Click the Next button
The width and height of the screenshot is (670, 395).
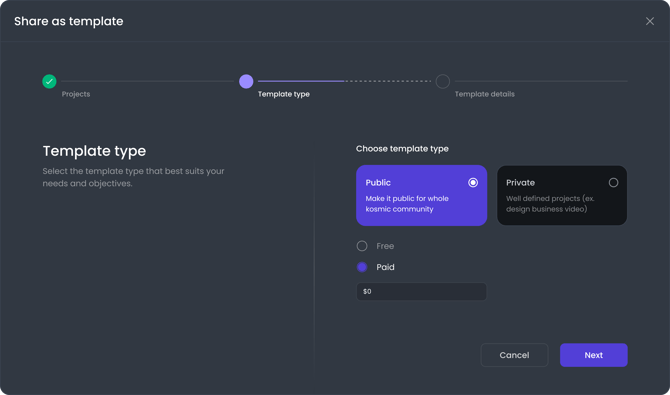(594, 355)
